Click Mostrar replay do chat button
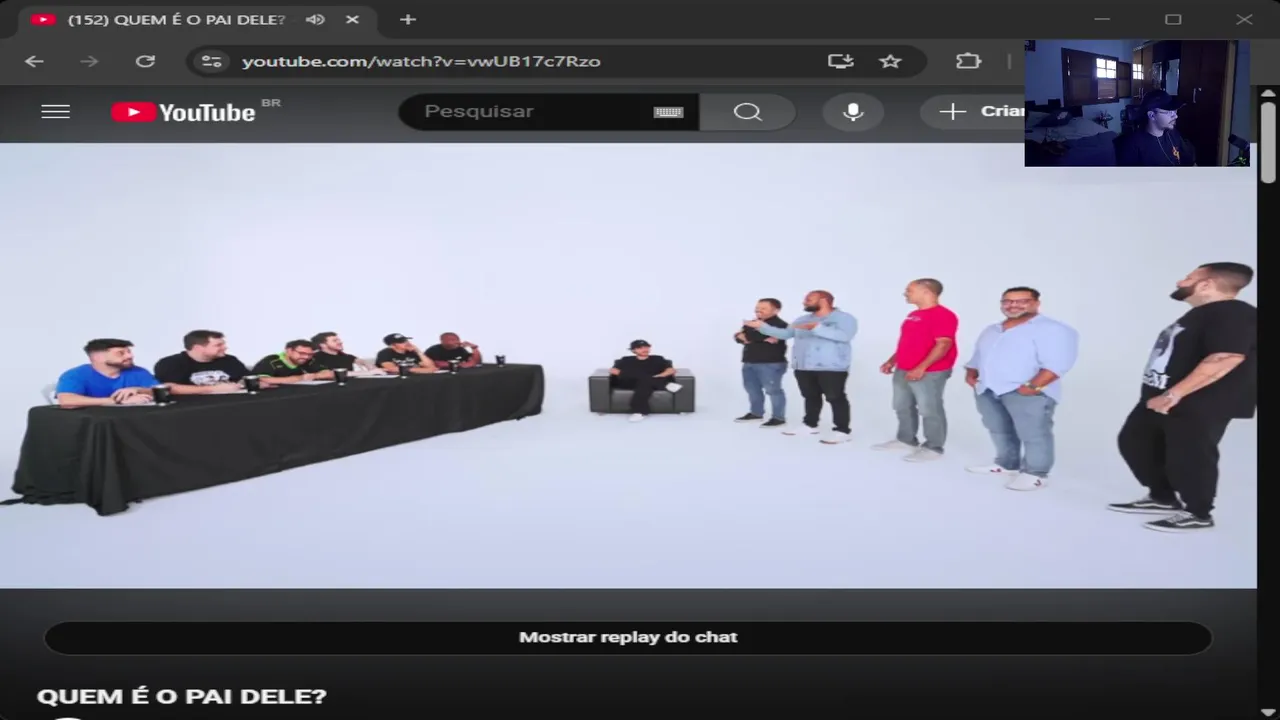The width and height of the screenshot is (1280, 720). pyautogui.click(x=628, y=637)
